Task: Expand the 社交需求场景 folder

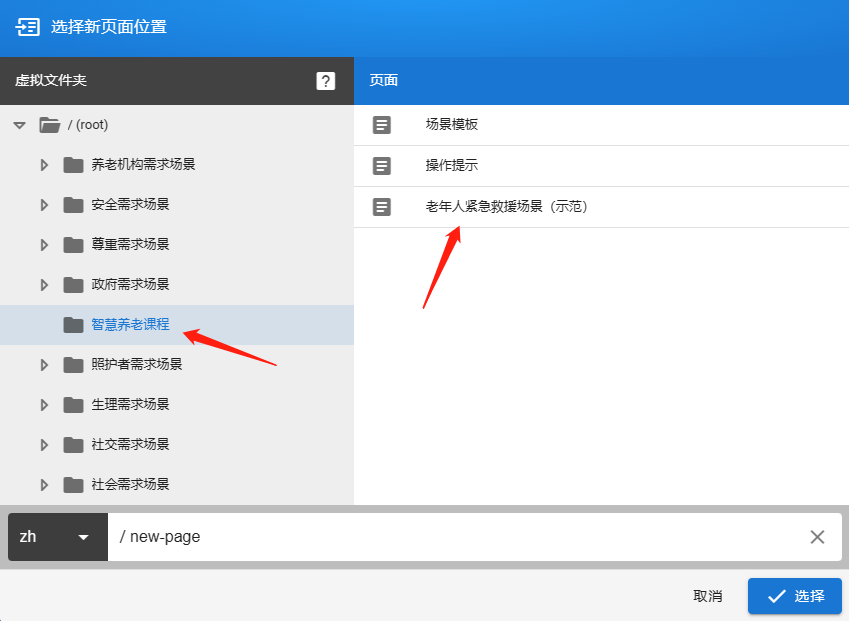Action: (x=44, y=445)
